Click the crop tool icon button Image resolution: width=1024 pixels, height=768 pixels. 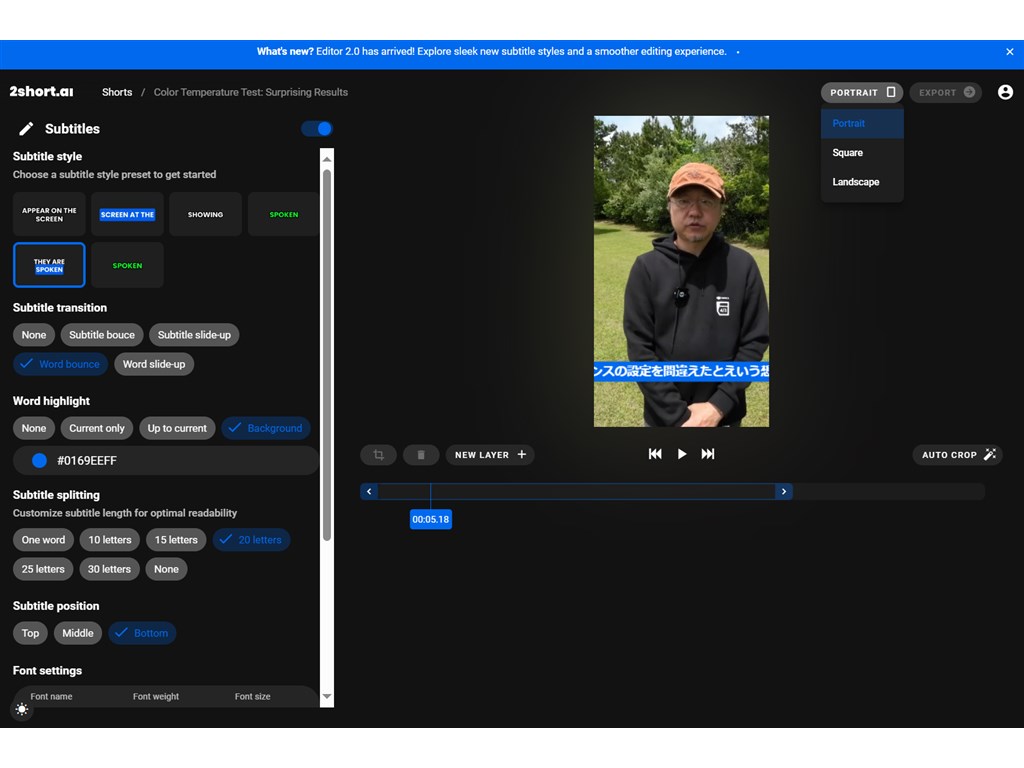coord(379,455)
